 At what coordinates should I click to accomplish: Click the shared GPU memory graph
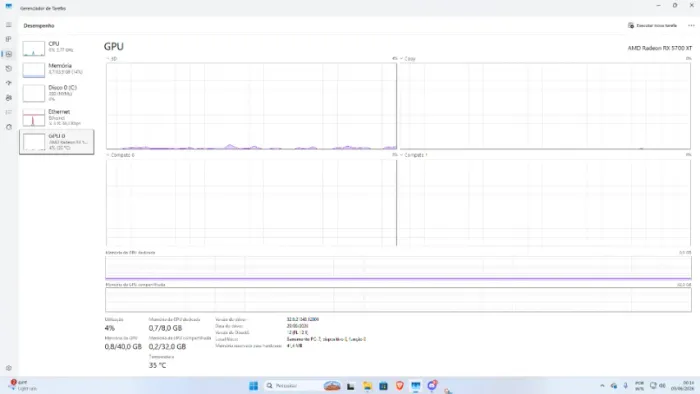398,299
